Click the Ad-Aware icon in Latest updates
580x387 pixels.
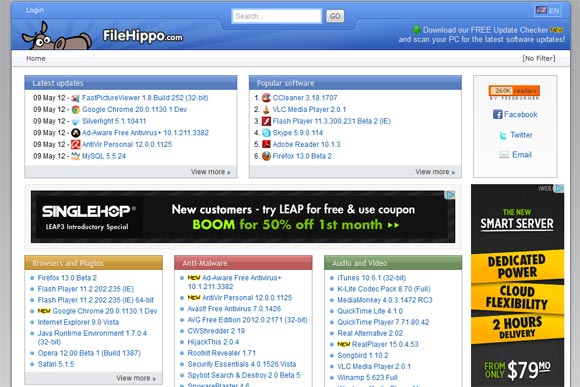point(75,133)
